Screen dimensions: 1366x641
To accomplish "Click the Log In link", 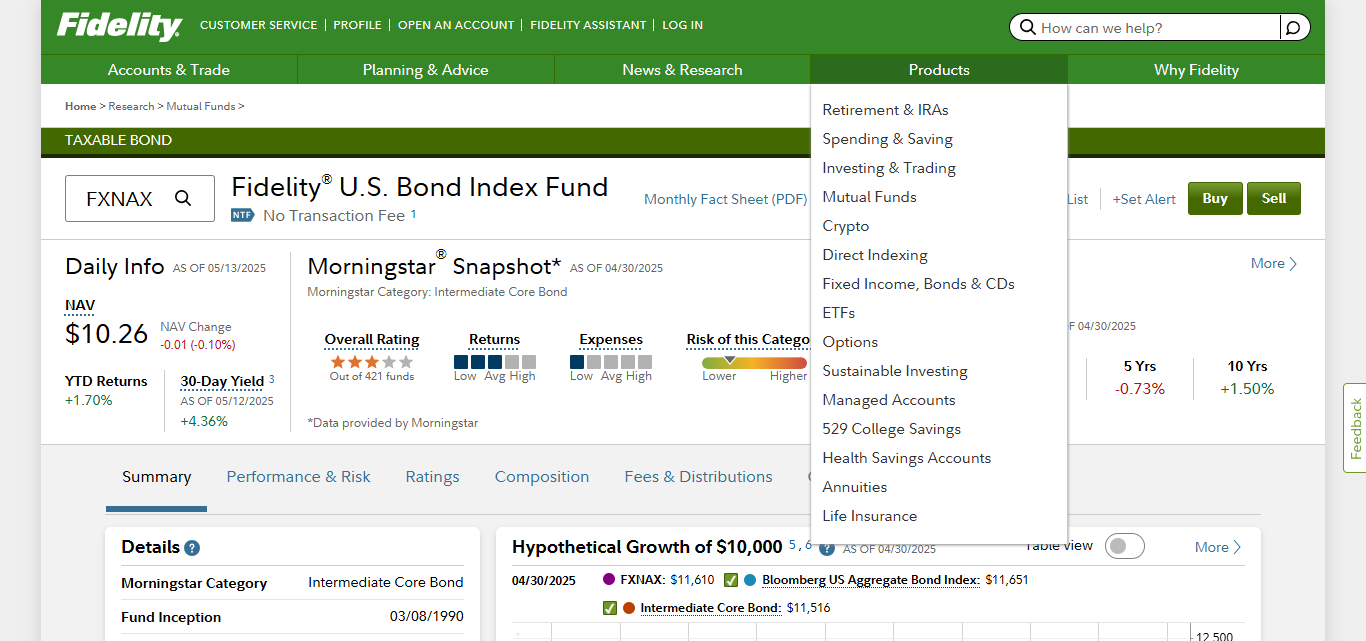I will click(x=682, y=25).
